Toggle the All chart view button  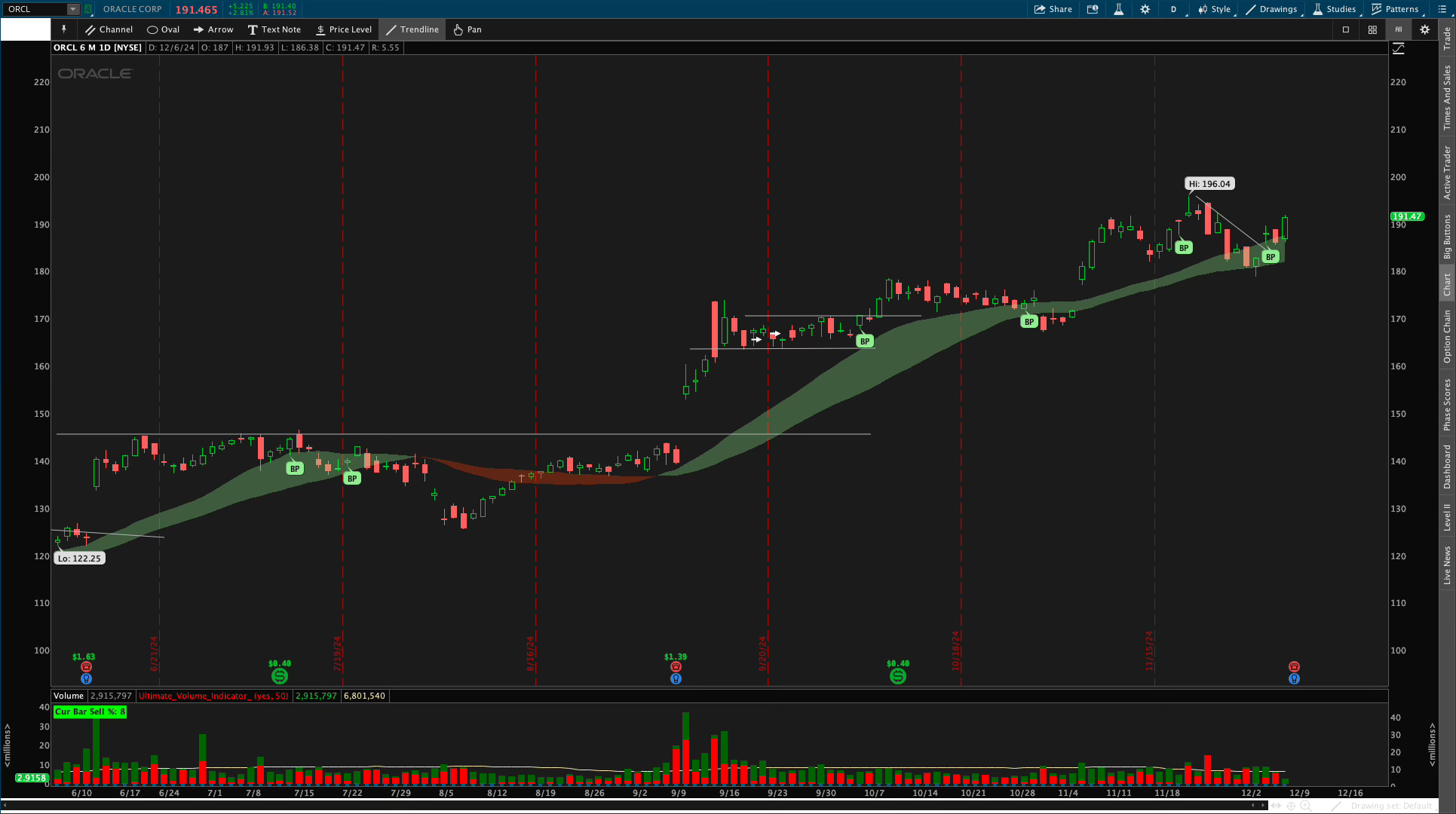[x=1399, y=29]
